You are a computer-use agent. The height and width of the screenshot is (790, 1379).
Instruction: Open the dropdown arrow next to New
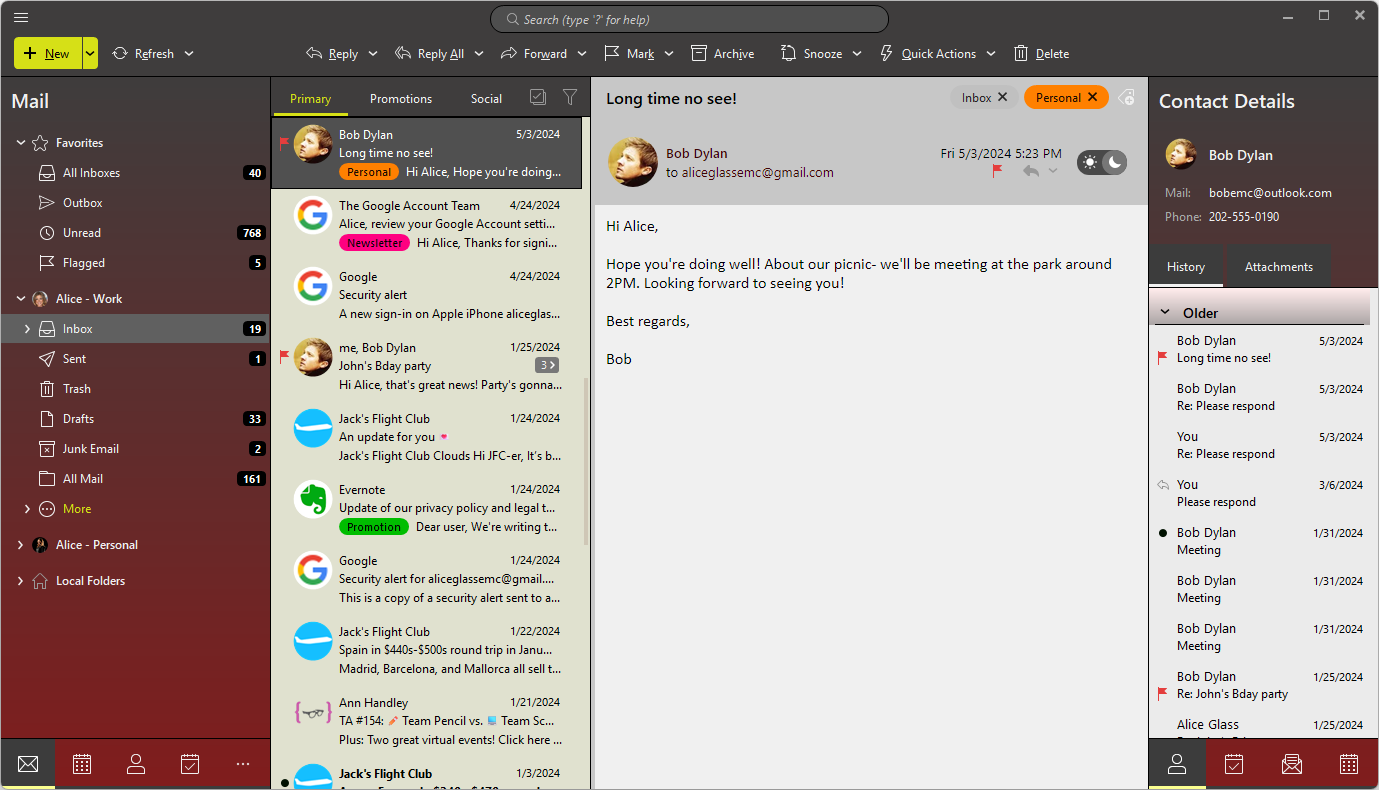click(90, 54)
